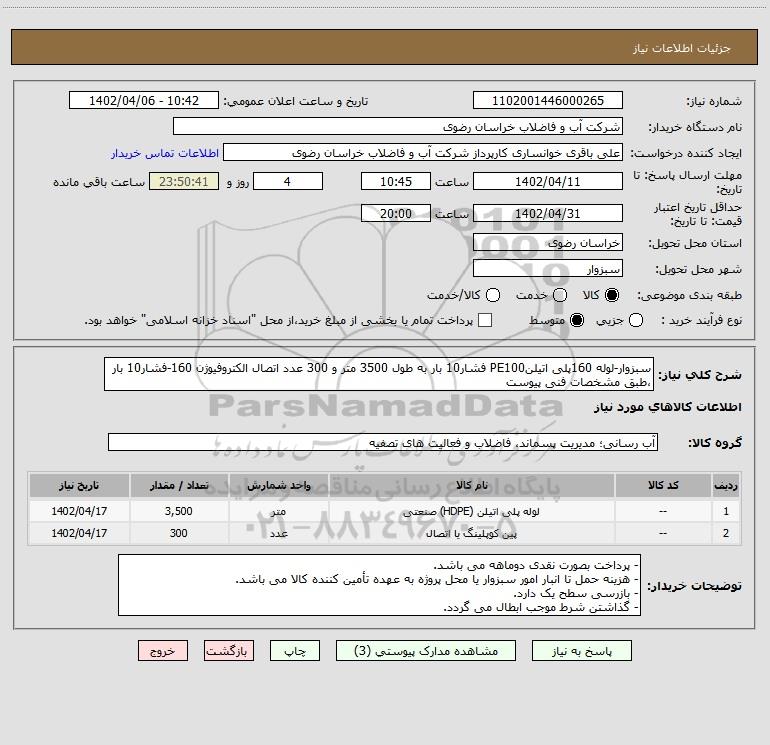Click date 1402/04/17 in row 2
The width and height of the screenshot is (770, 745).
point(79,533)
